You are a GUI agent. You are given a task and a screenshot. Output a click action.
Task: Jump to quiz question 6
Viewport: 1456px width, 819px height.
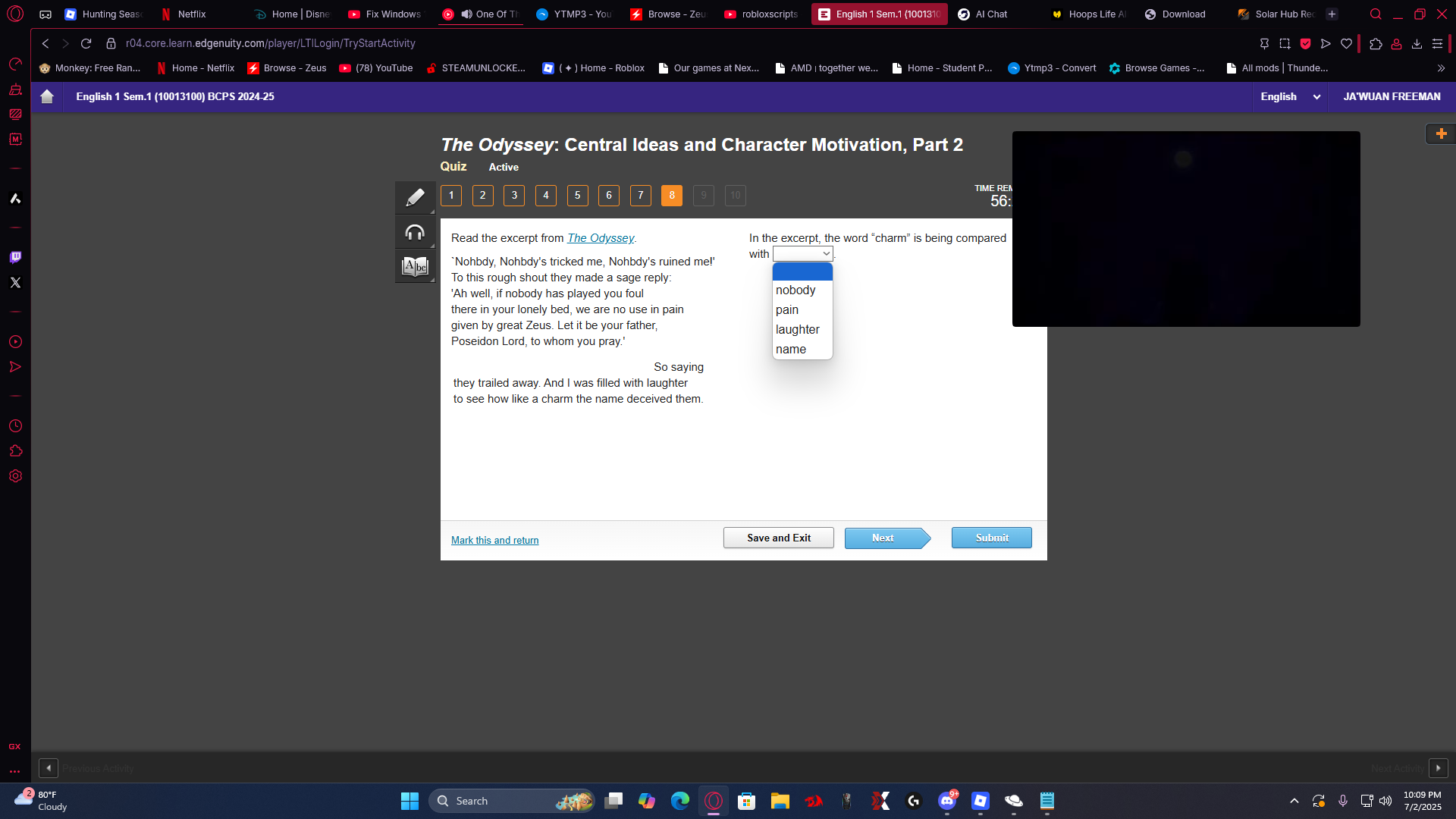(x=609, y=196)
